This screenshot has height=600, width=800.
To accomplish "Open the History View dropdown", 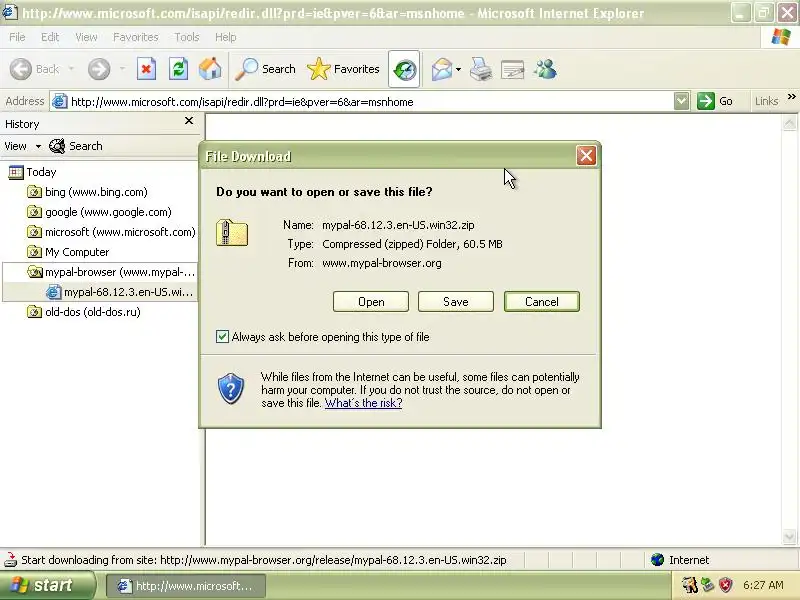I will 38,146.
